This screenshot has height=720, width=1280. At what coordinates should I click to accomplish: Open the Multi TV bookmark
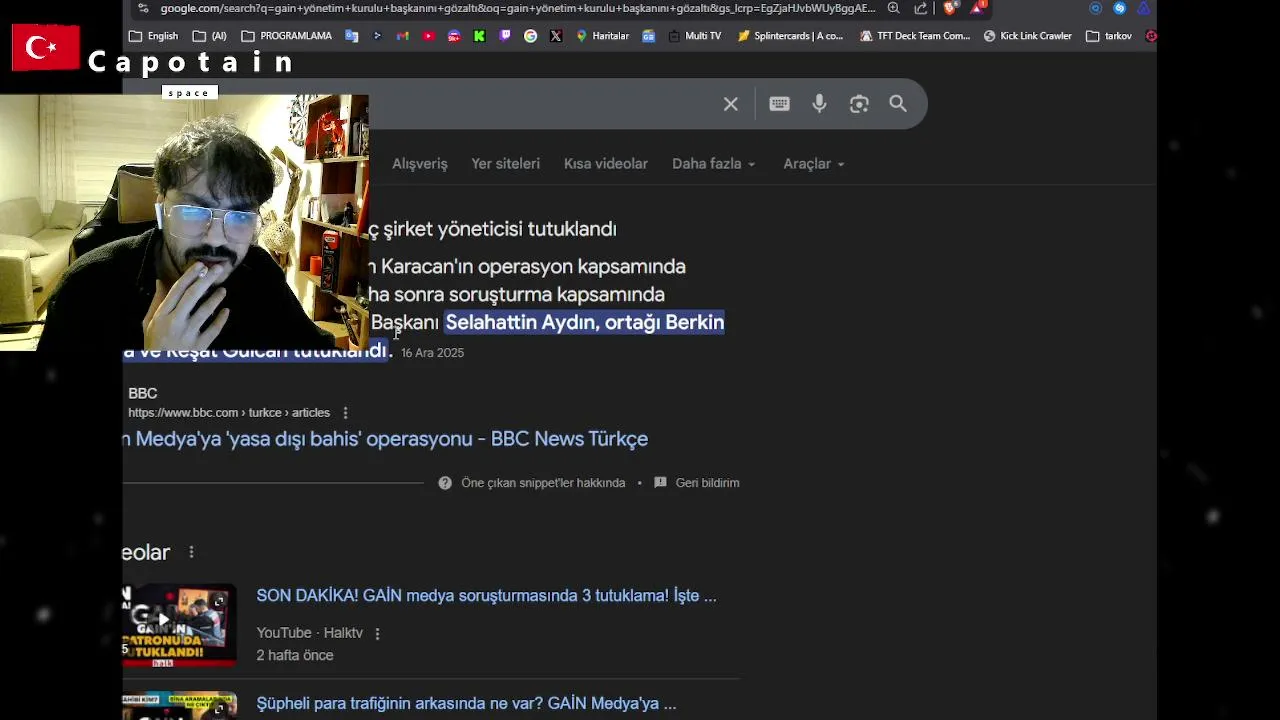pyautogui.click(x=694, y=36)
